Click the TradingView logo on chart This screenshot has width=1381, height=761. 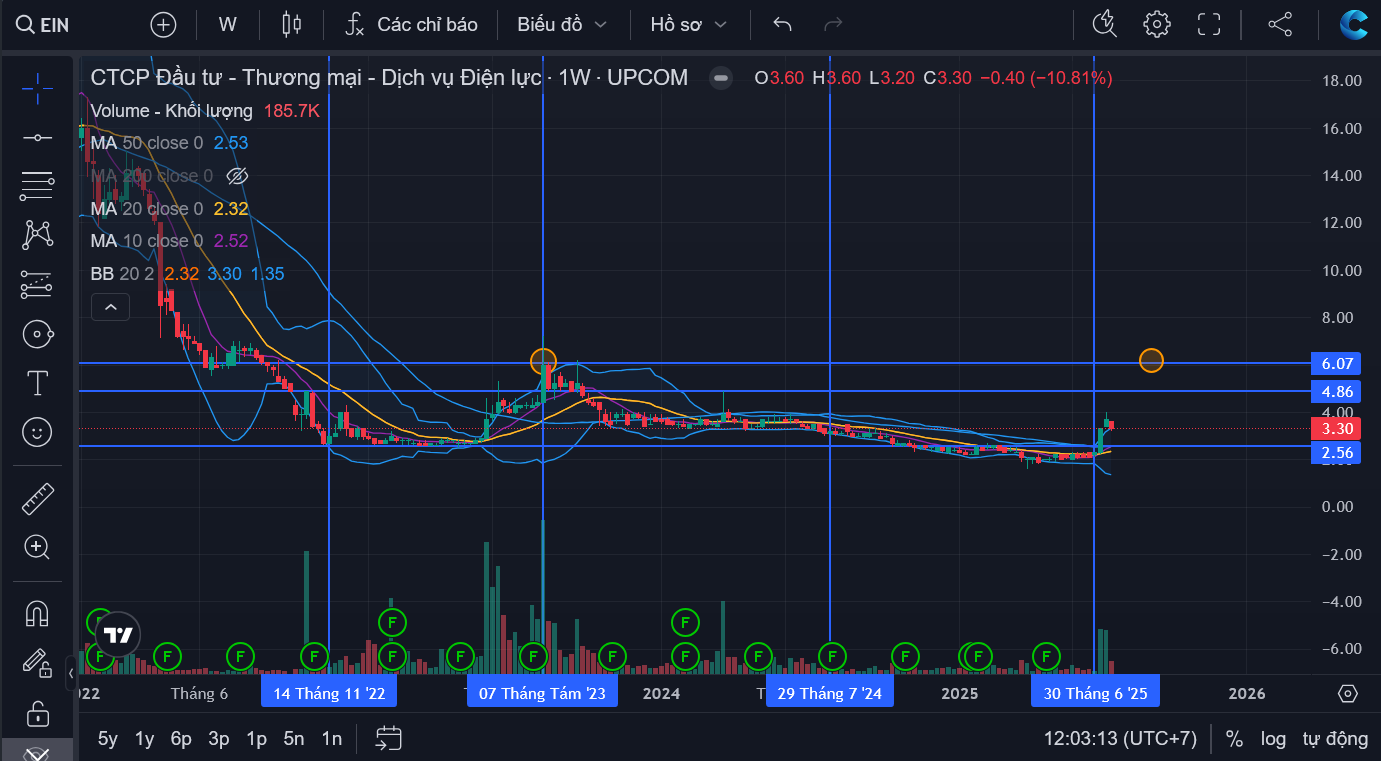119,635
